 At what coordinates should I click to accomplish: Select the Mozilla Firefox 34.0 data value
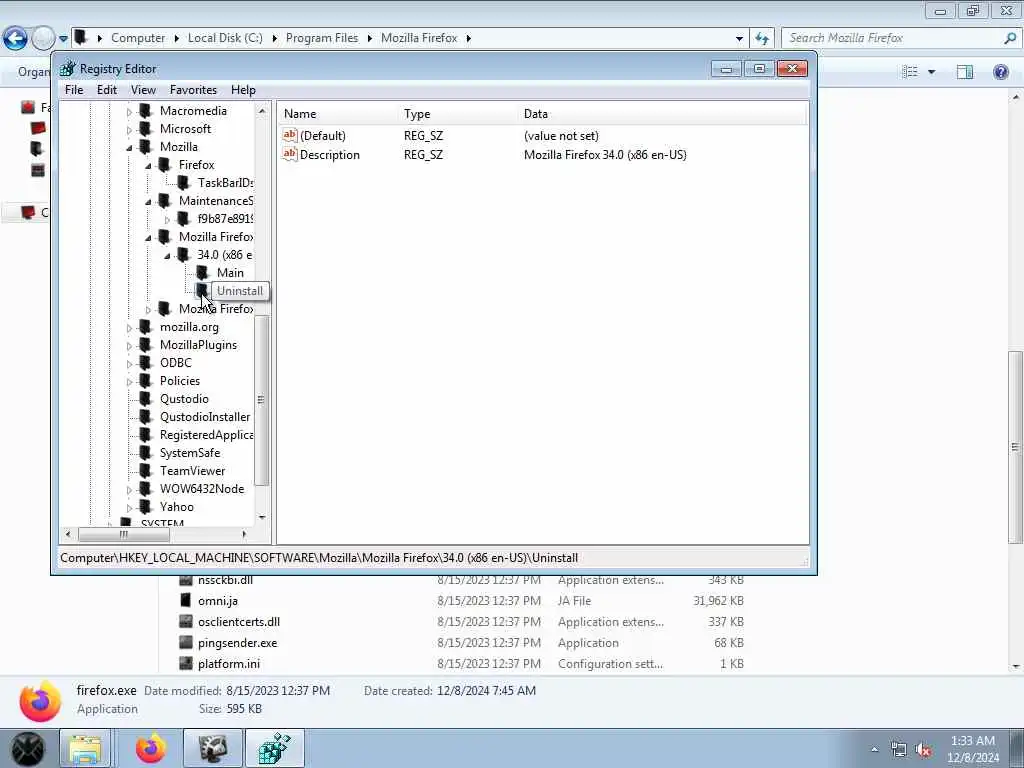[605, 155]
